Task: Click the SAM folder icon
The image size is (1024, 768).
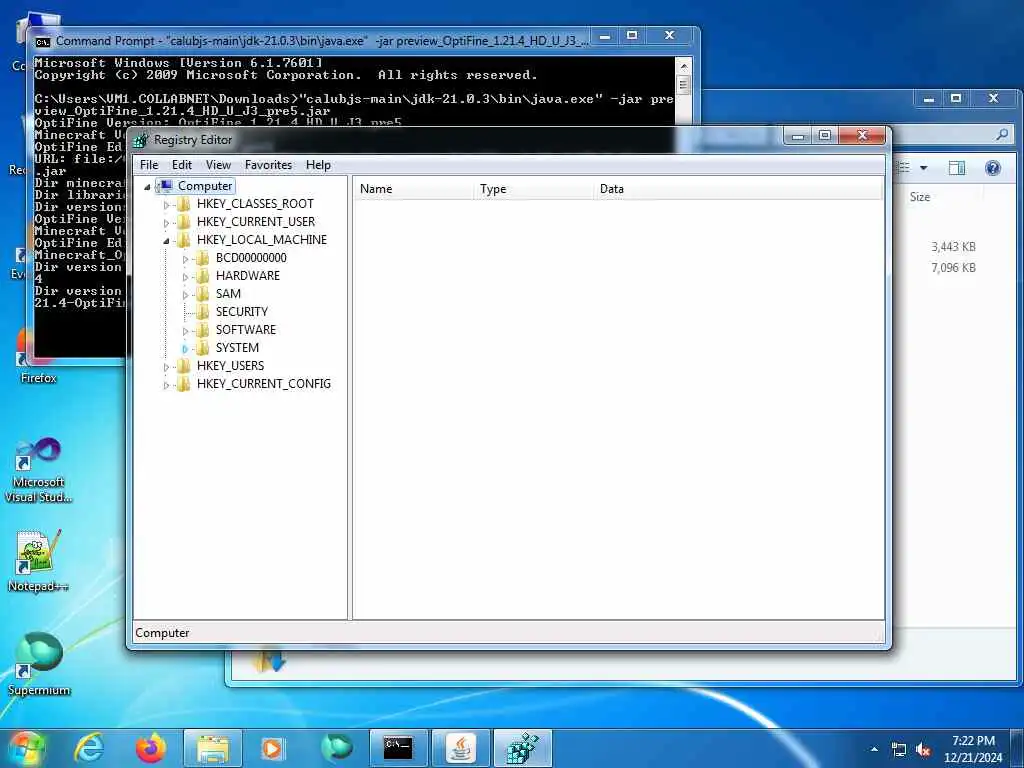Action: pos(203,294)
